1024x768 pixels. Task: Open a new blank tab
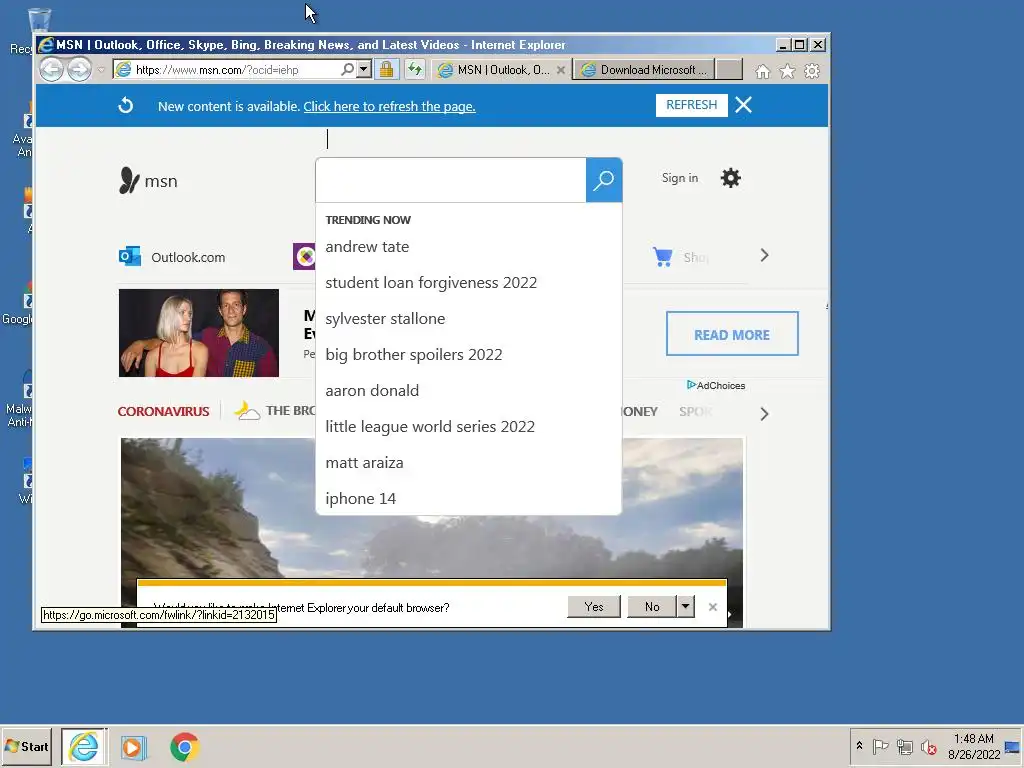729,70
